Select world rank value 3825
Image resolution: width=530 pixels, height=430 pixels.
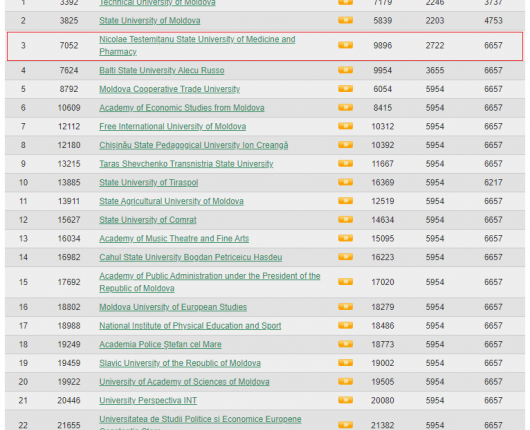click(x=69, y=21)
